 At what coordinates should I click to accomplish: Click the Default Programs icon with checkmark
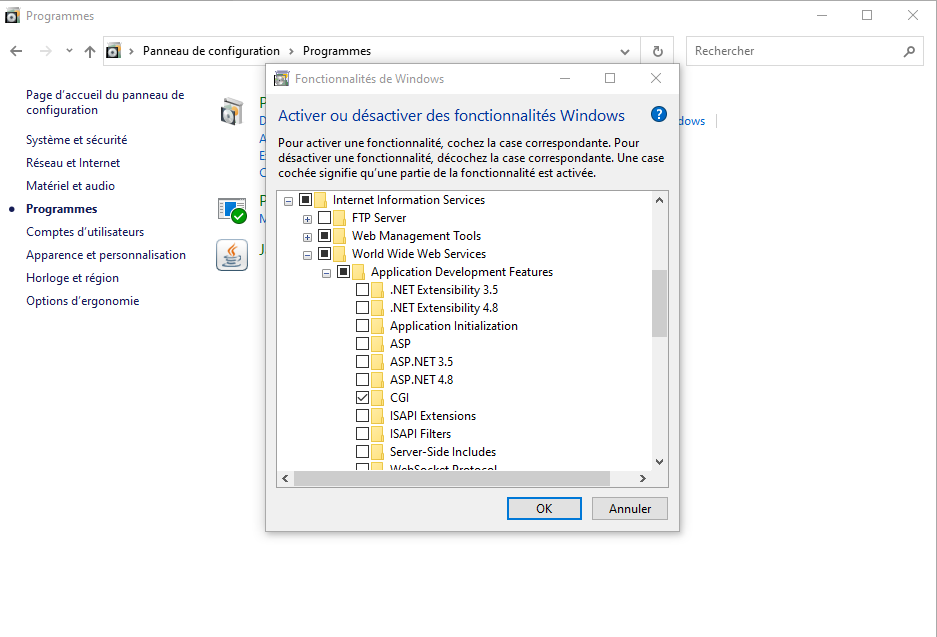(x=232, y=209)
